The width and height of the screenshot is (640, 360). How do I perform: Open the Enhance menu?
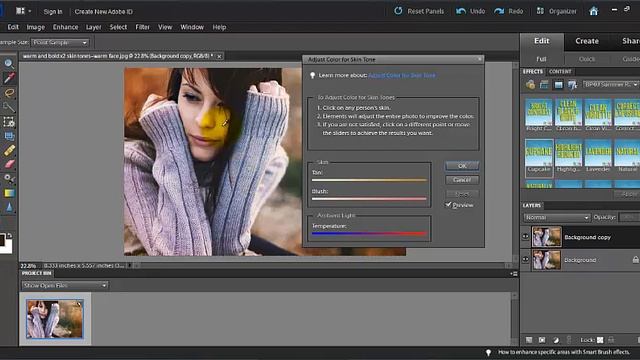click(x=65, y=27)
